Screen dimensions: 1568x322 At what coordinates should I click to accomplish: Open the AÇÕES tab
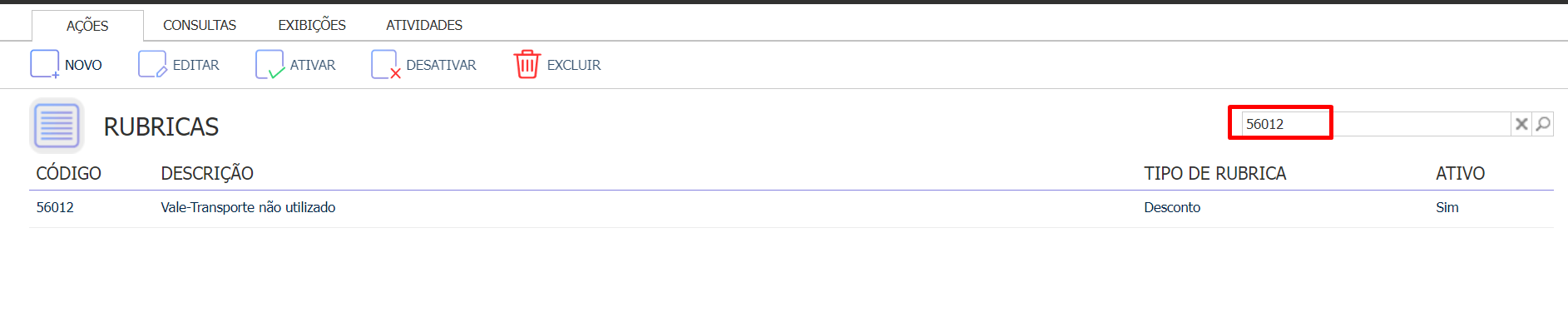pyautogui.click(x=87, y=26)
